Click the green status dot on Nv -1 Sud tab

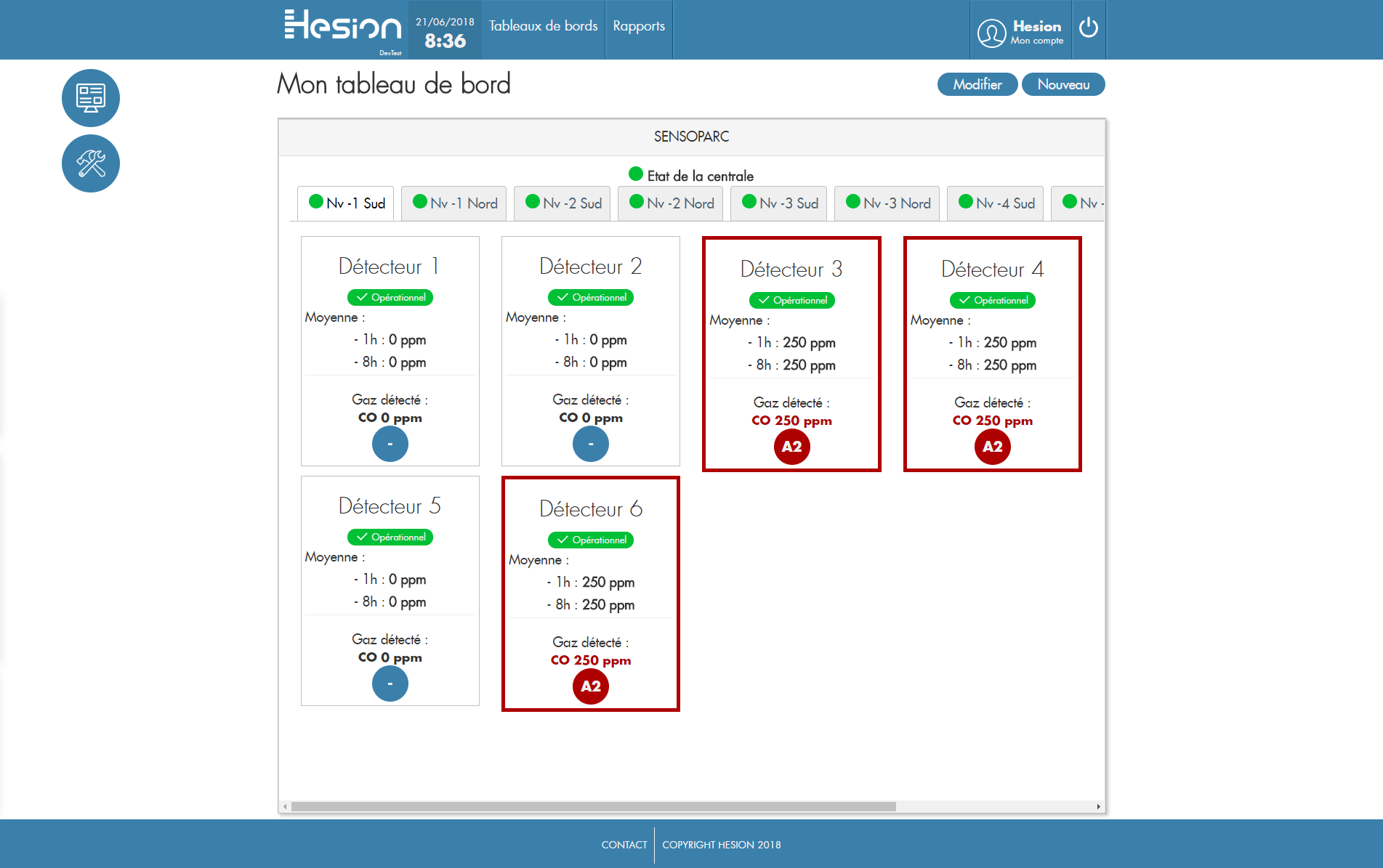316,202
